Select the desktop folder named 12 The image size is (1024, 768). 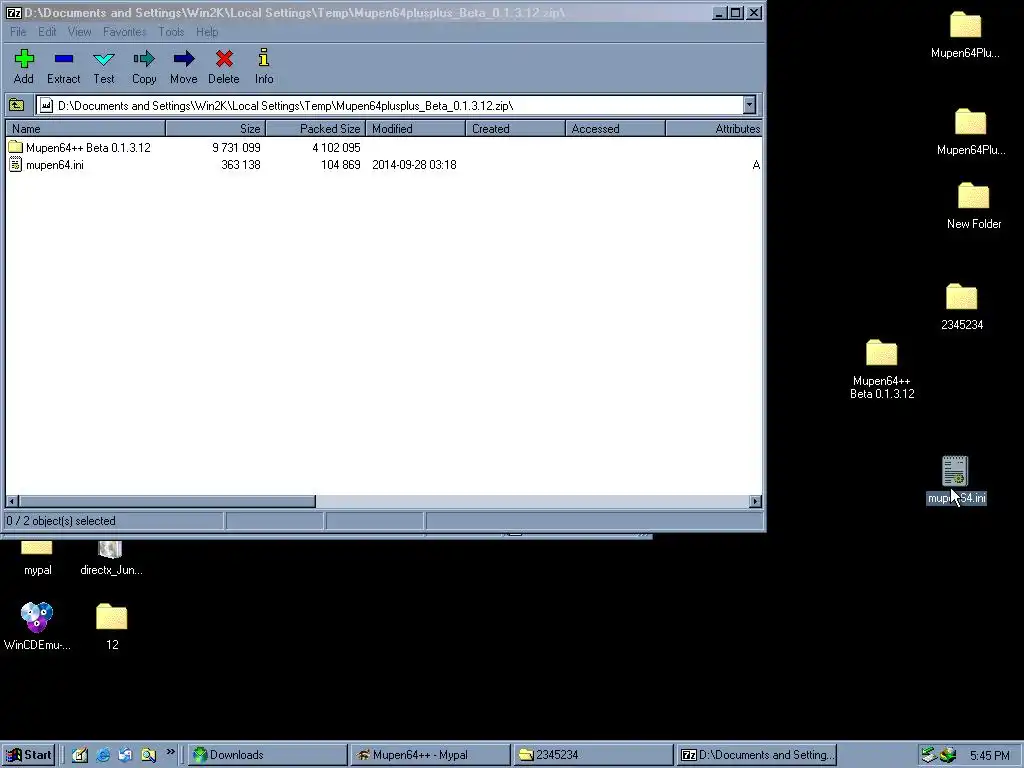[x=112, y=627]
